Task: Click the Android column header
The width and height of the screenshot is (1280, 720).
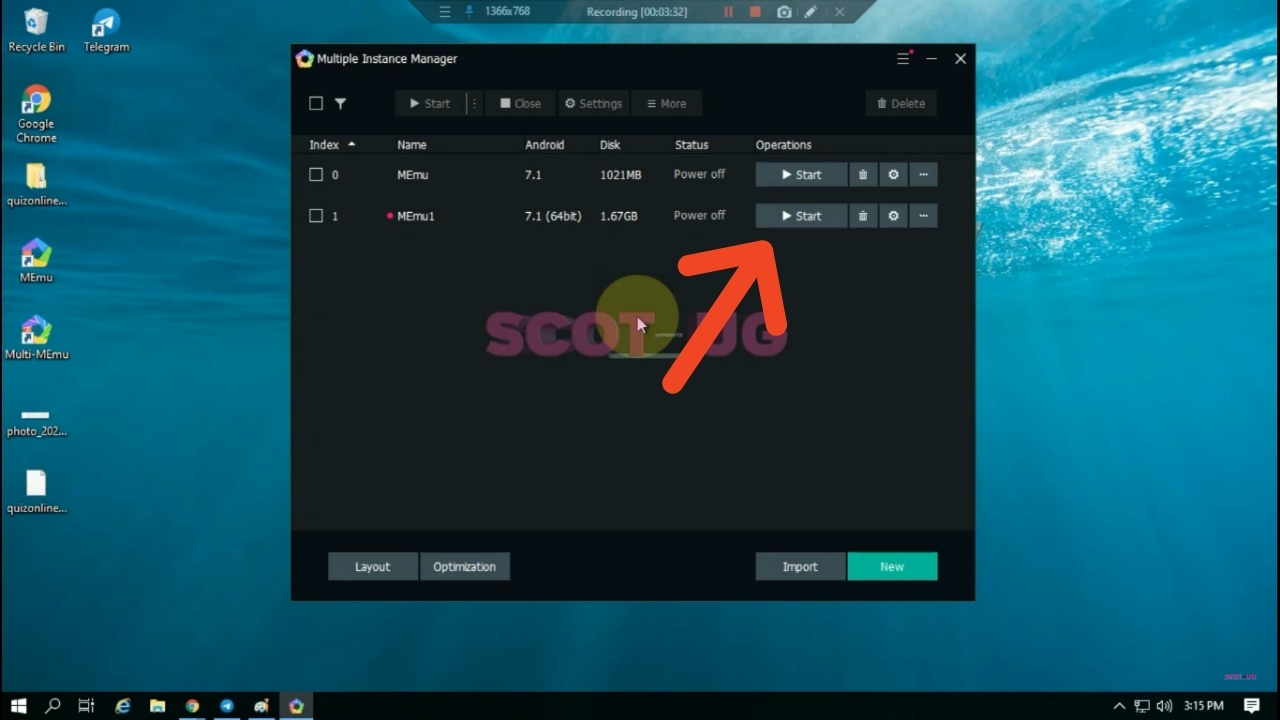Action: click(545, 145)
